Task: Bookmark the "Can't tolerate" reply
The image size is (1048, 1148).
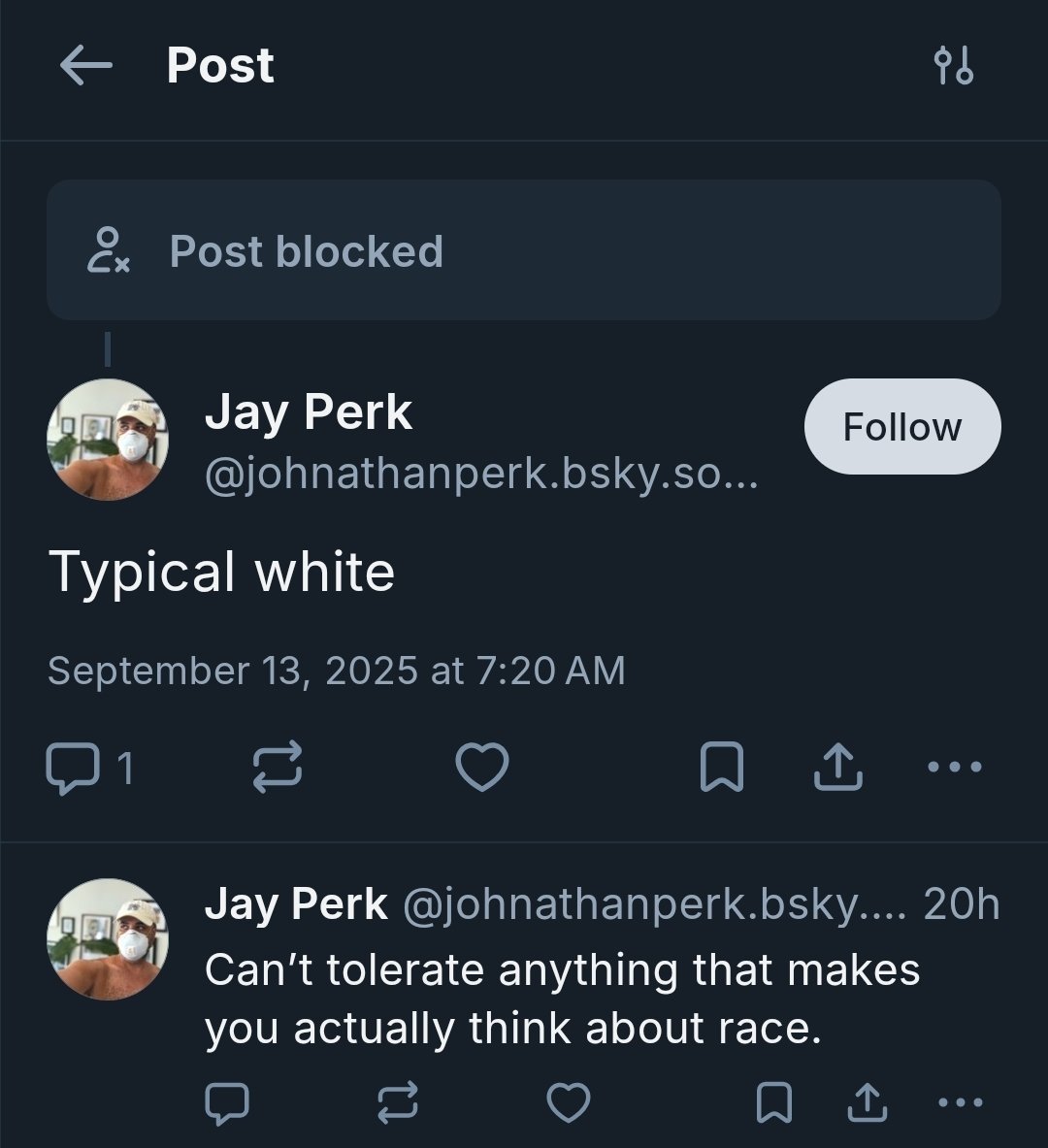Action: click(773, 1102)
